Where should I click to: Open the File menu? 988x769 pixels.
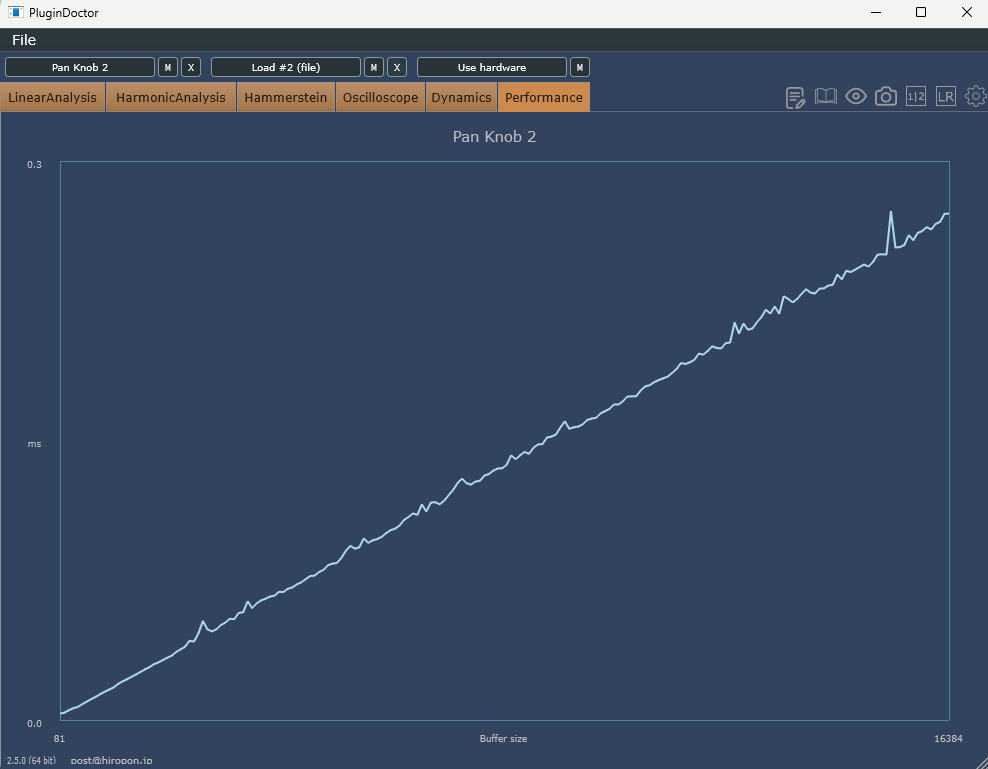(x=24, y=40)
